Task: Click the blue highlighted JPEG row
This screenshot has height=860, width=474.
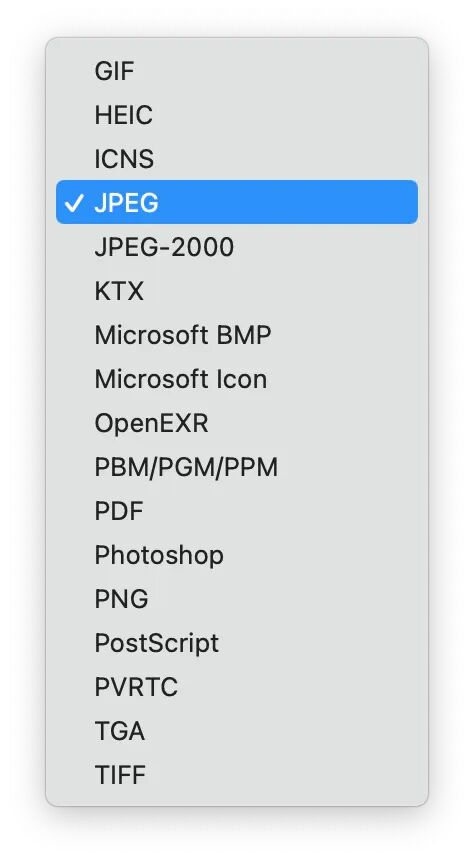Action: (237, 202)
